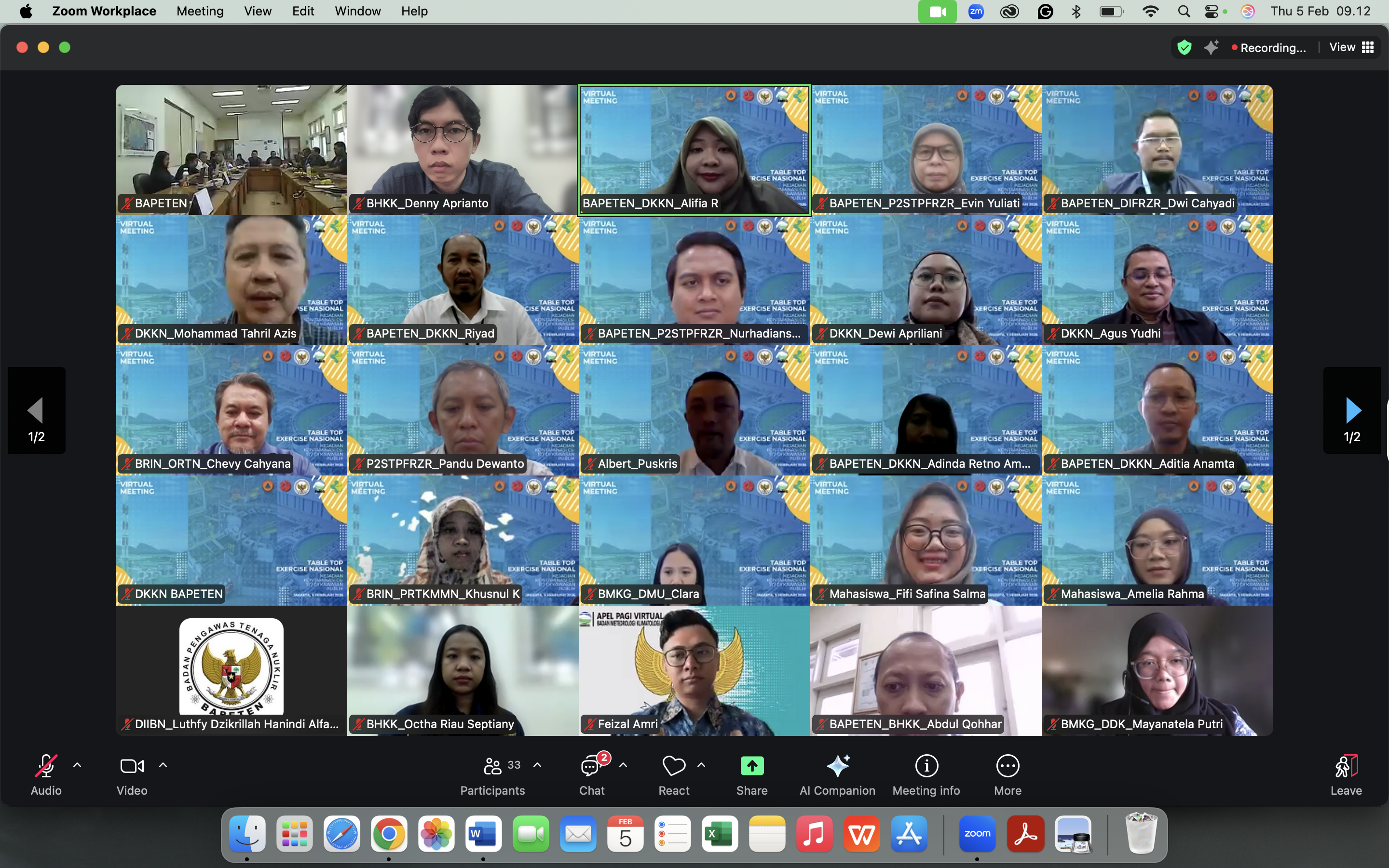Click the green encryption shield icon

tap(1184, 48)
